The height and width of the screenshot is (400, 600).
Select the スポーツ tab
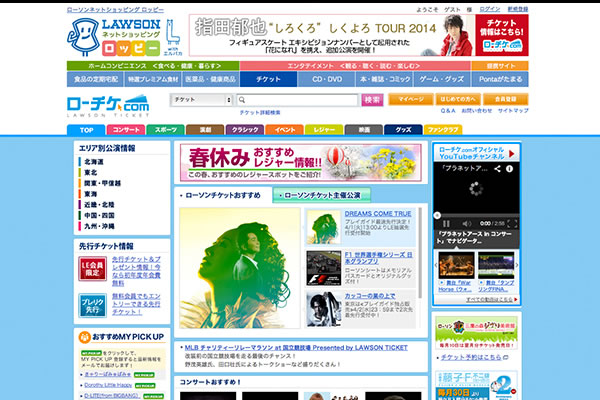pyautogui.click(x=166, y=130)
